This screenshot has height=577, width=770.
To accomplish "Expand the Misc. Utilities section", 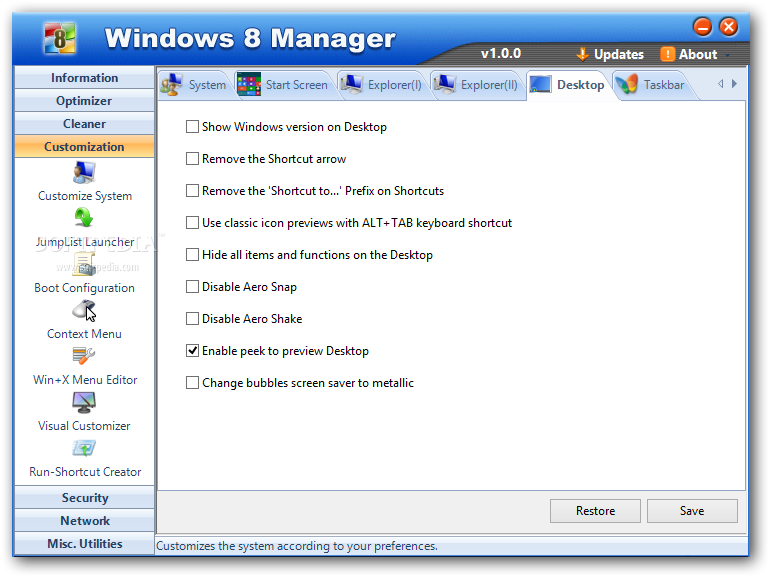I will pyautogui.click(x=84, y=544).
